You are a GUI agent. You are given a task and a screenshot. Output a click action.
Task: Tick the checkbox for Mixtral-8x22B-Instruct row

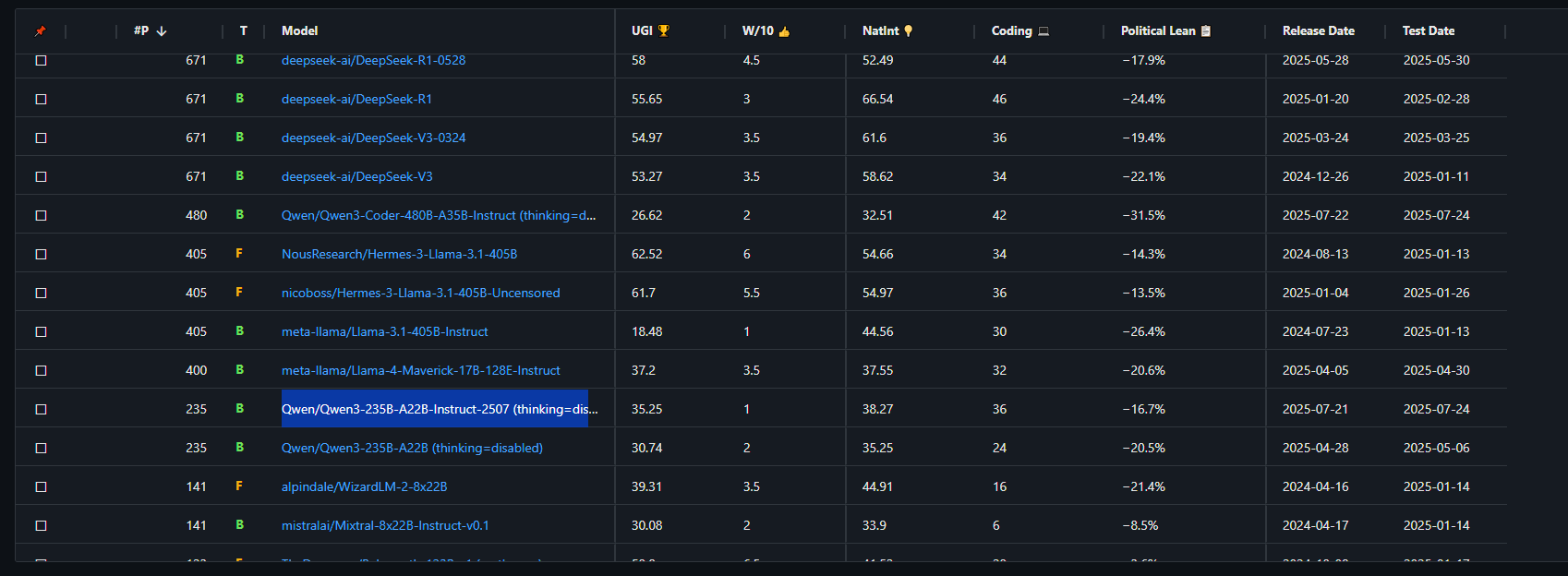(41, 525)
